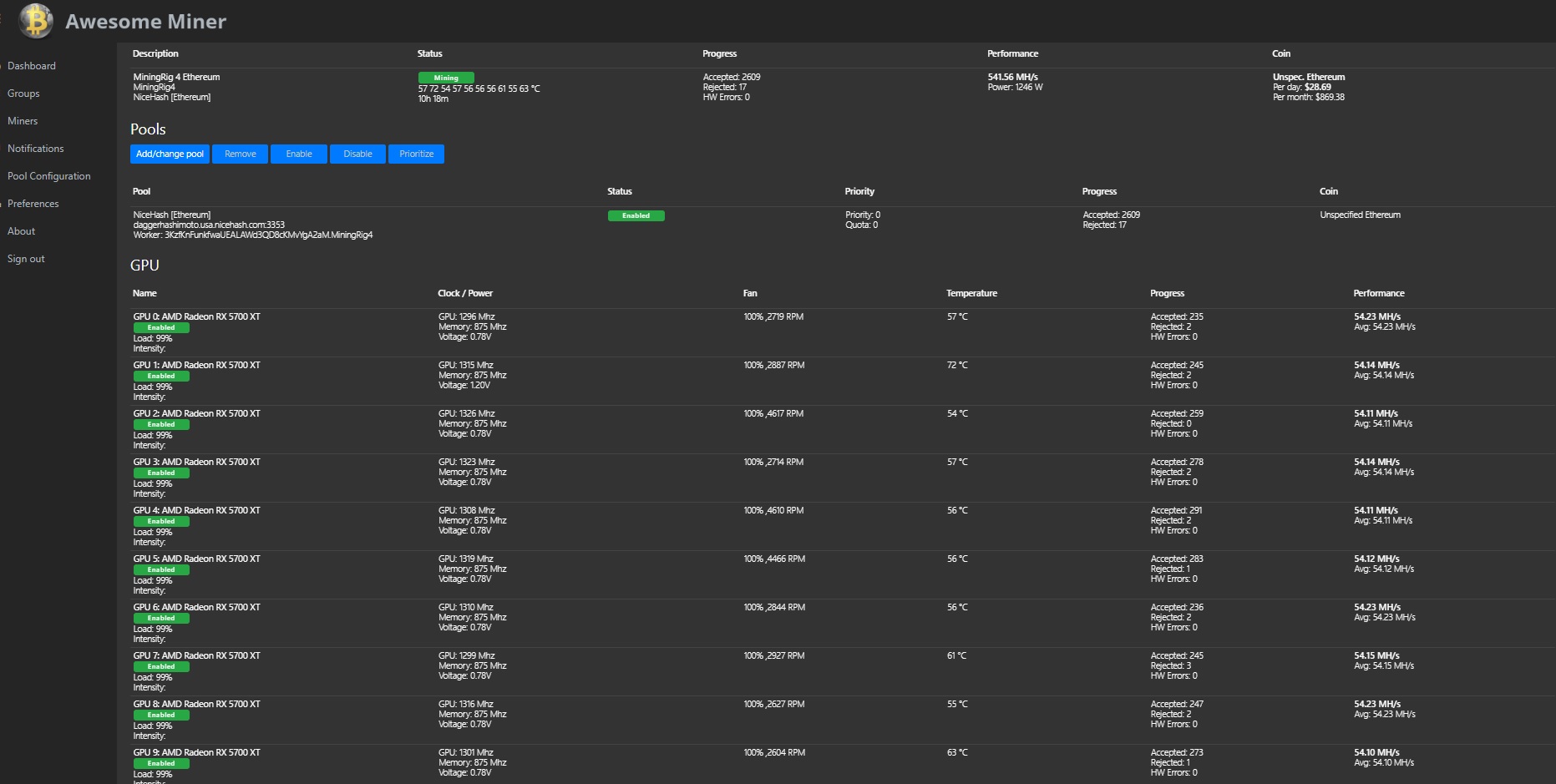Click the 'Accepted: 278' progress value
The width and height of the screenshot is (1556, 784).
[1178, 462]
